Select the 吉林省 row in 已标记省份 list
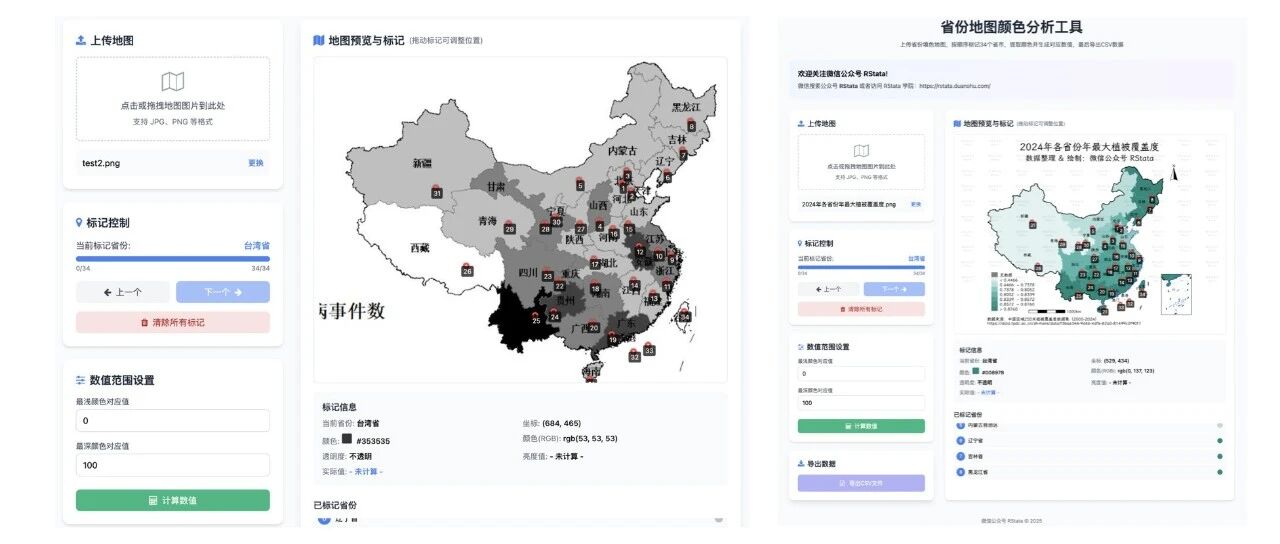The width and height of the screenshot is (1280, 544). [x=1091, y=456]
